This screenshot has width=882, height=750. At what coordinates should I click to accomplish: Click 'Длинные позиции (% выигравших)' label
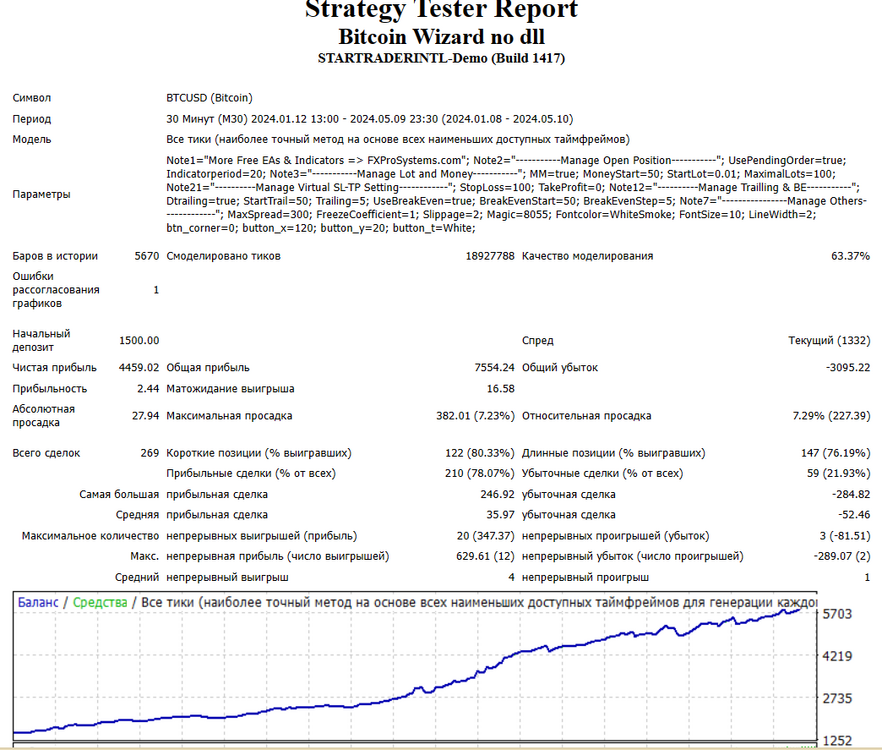(614, 453)
